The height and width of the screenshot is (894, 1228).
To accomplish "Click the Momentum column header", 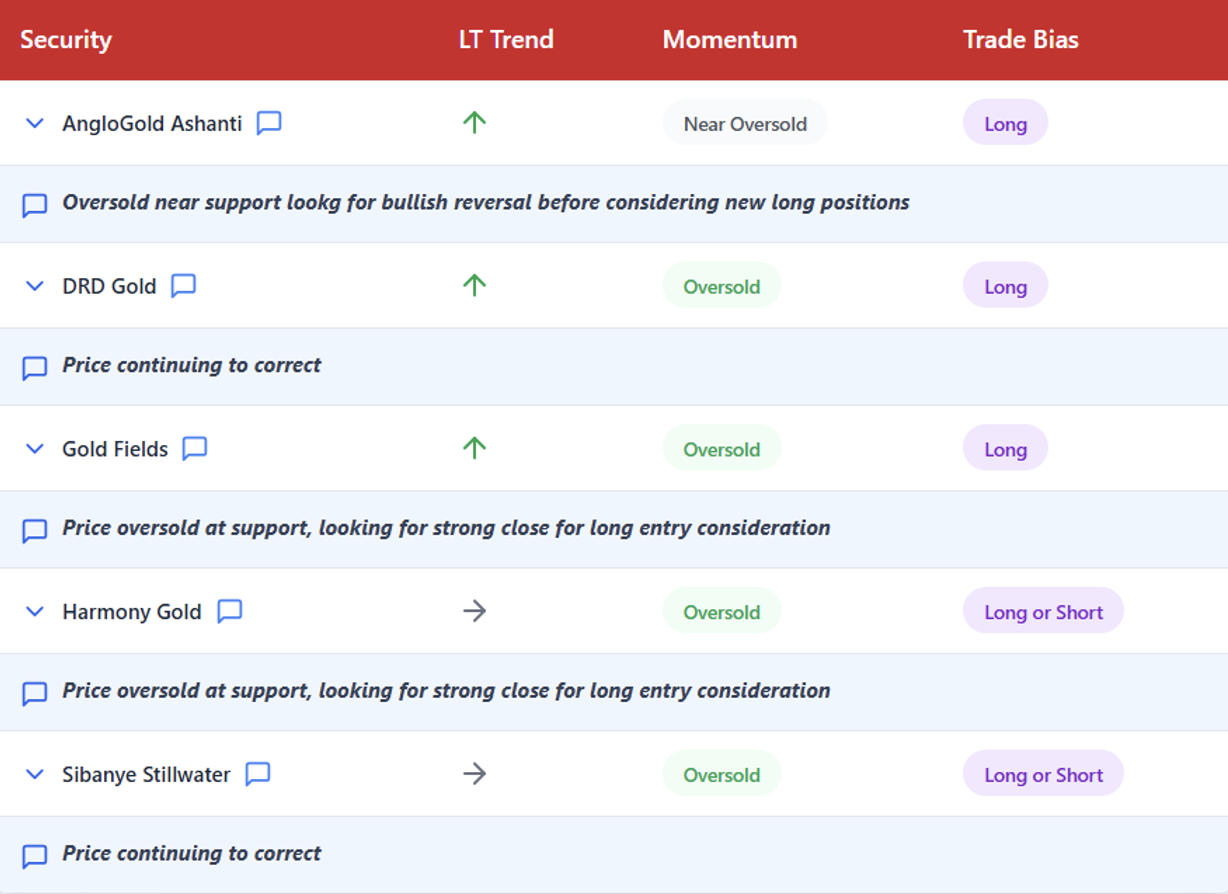I will [x=729, y=40].
